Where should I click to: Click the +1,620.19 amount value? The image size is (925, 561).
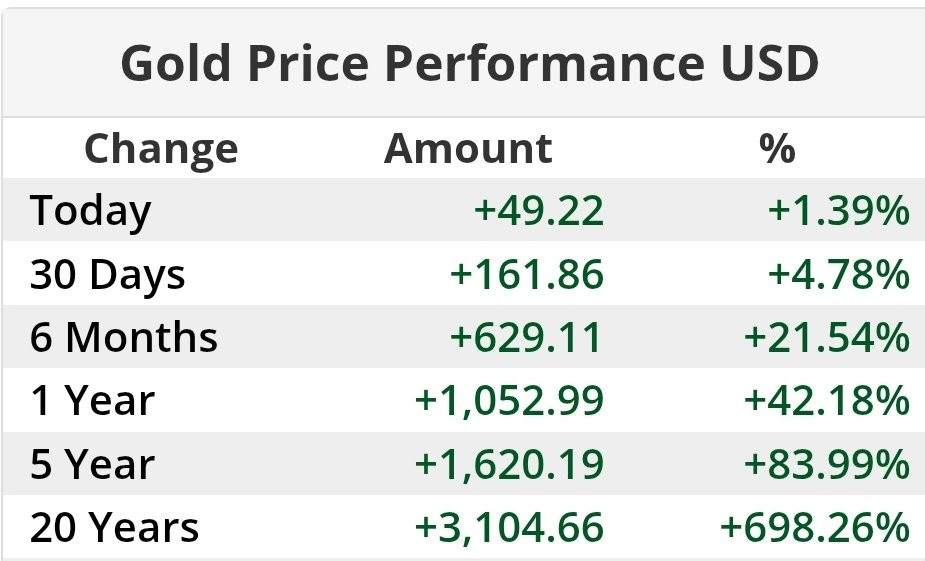pyautogui.click(x=510, y=465)
